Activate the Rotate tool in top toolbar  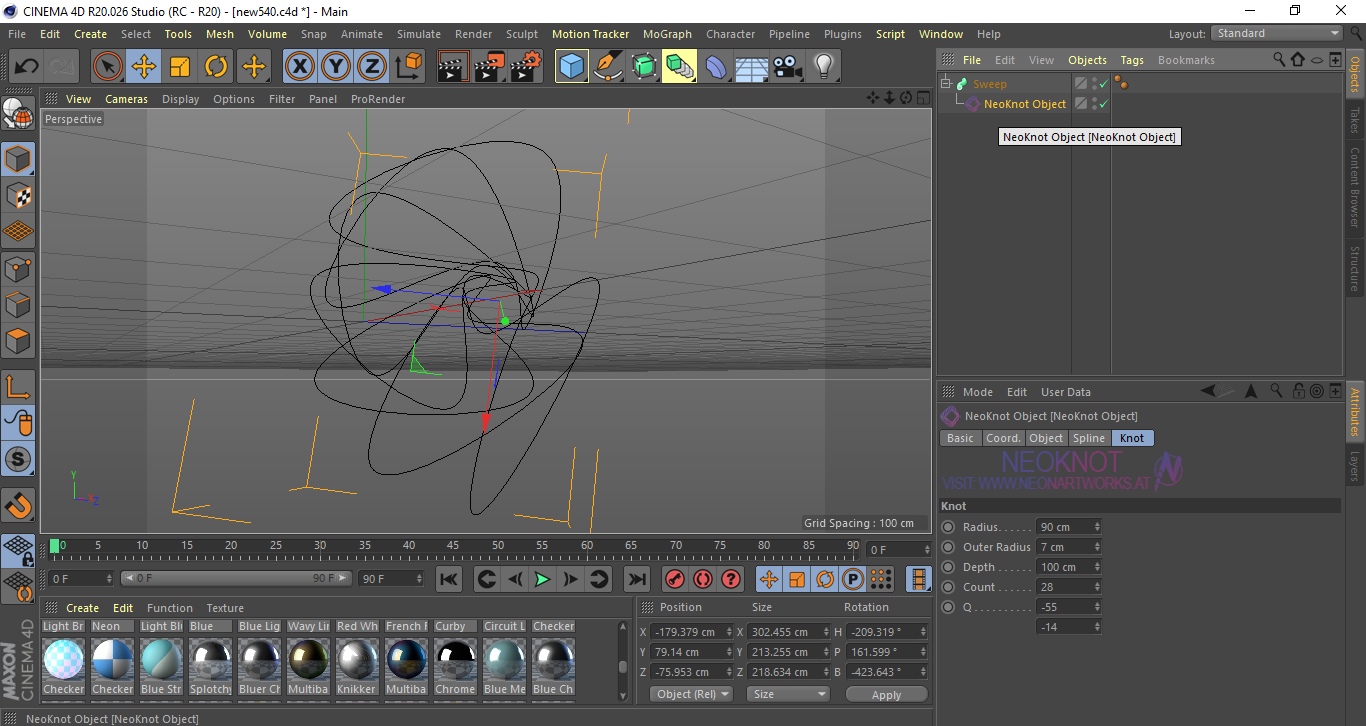click(216, 67)
